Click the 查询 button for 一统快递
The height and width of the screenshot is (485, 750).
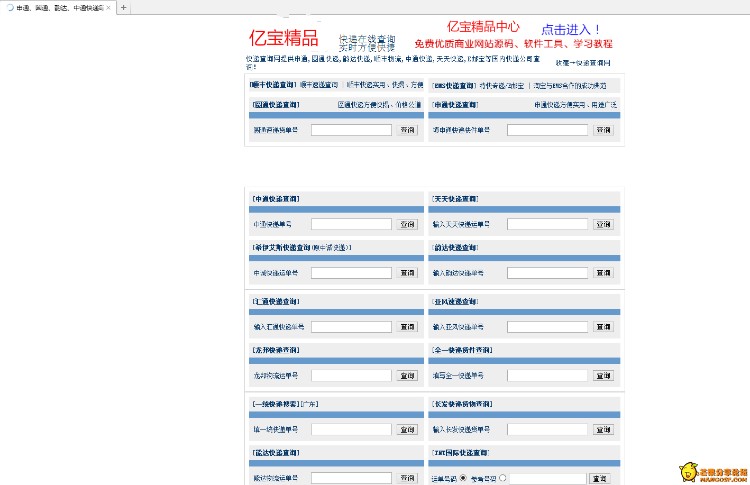tap(407, 430)
